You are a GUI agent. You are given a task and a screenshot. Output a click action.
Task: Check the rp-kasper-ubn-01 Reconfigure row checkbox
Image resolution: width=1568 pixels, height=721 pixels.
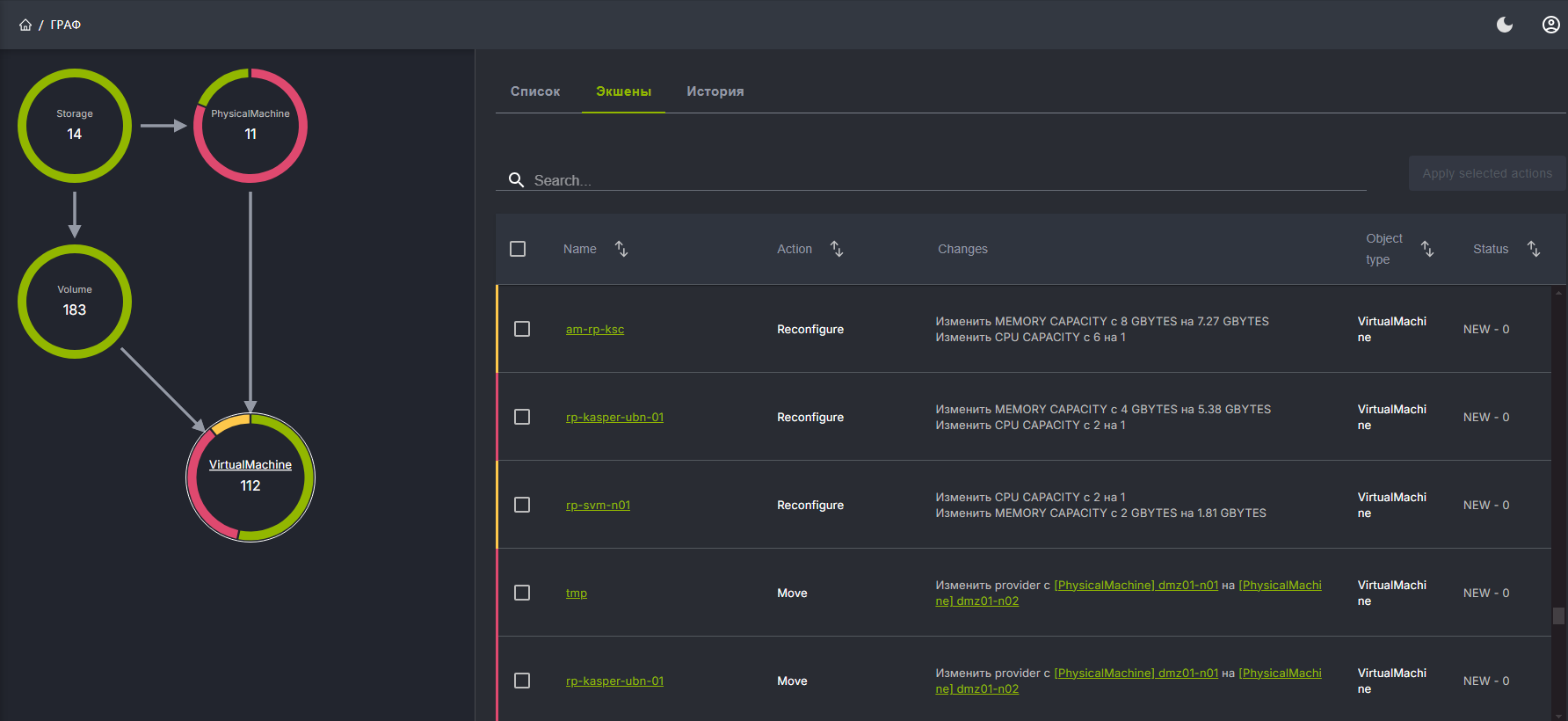[x=522, y=417]
